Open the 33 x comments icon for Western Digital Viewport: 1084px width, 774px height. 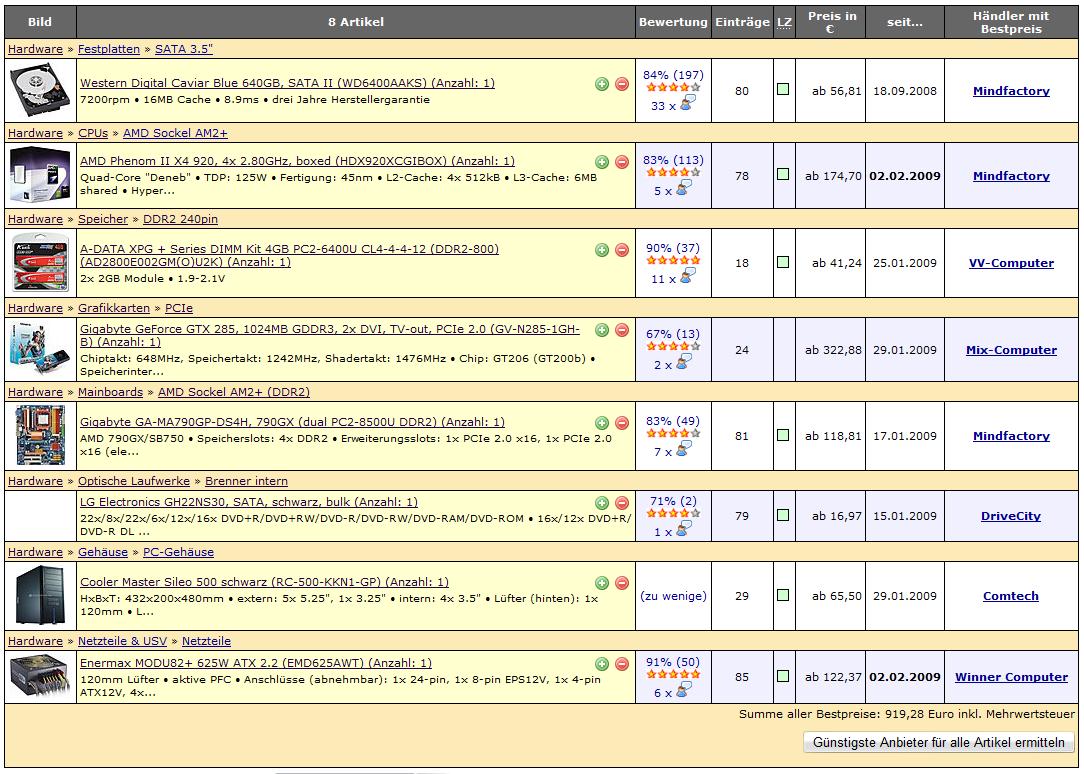click(686, 104)
